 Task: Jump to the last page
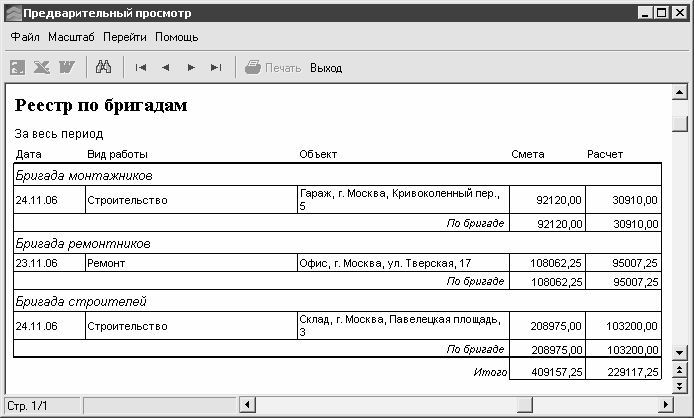(215, 68)
